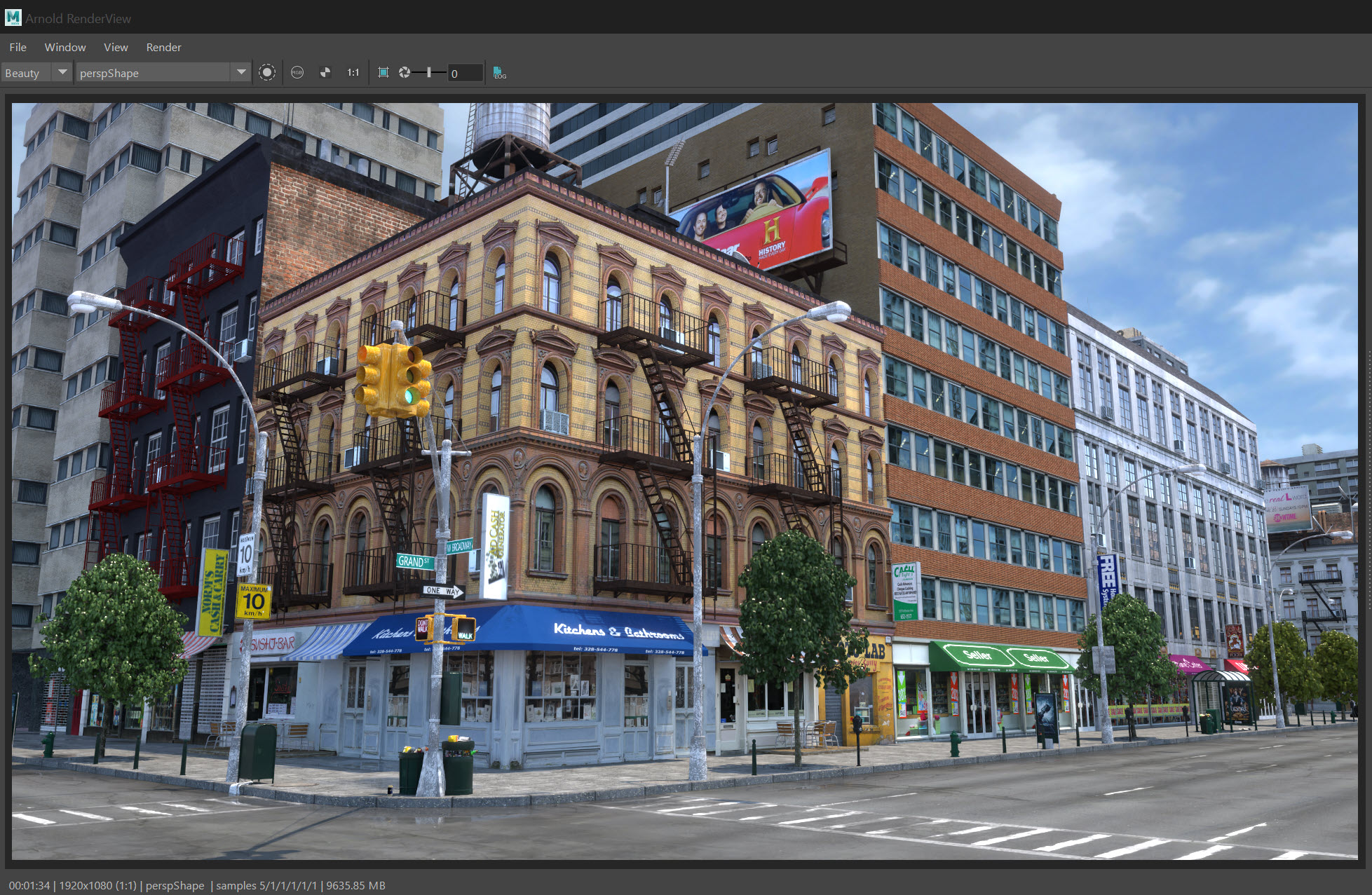Open the Window menu

tap(65, 47)
